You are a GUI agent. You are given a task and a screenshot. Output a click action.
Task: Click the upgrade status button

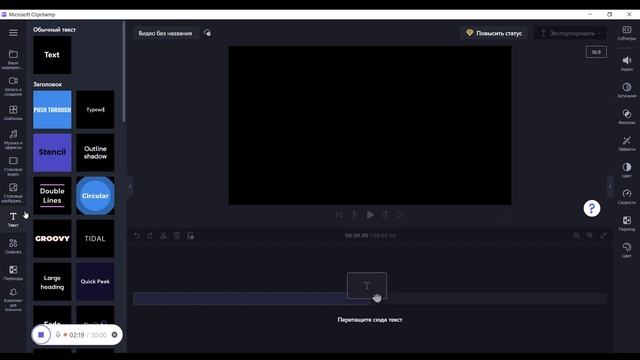(494, 33)
